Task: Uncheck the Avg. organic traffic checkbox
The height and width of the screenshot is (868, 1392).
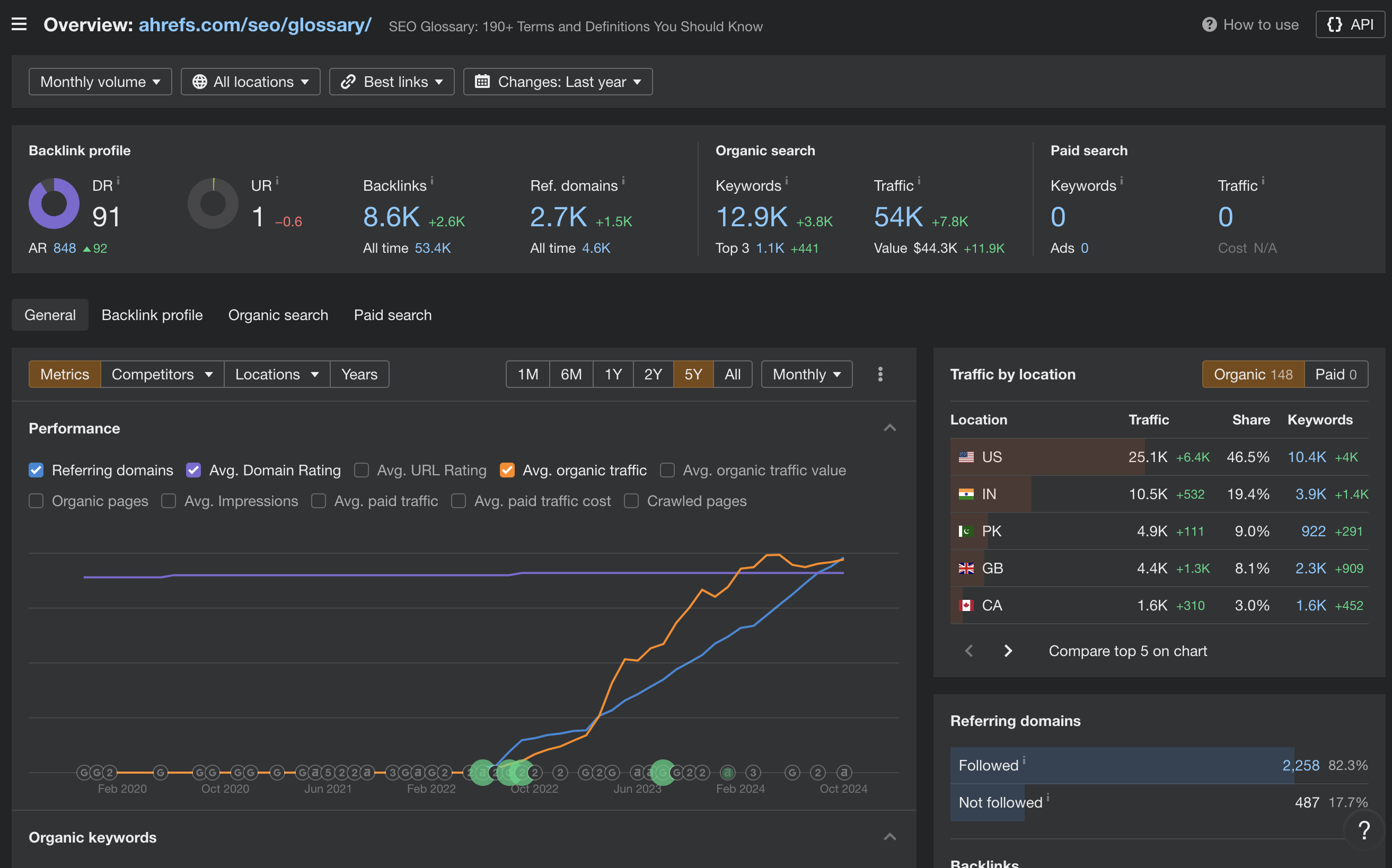Action: (507, 470)
